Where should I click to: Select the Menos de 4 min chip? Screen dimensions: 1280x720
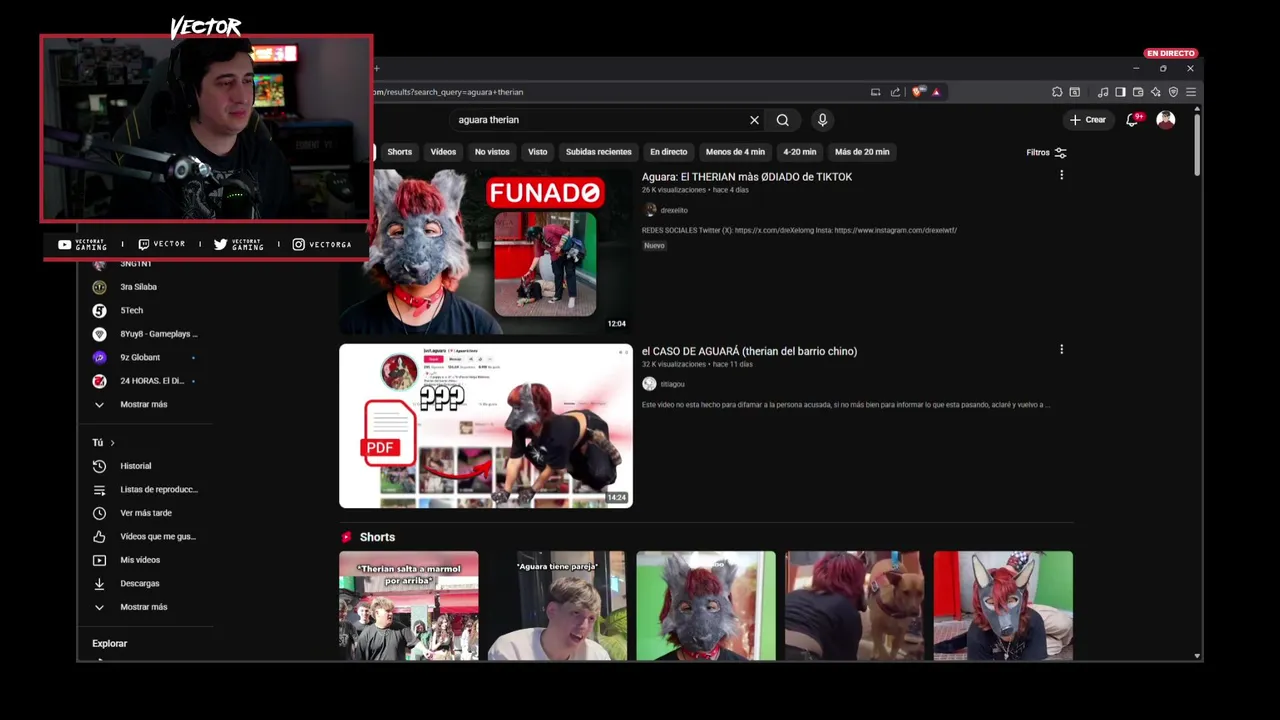click(735, 152)
